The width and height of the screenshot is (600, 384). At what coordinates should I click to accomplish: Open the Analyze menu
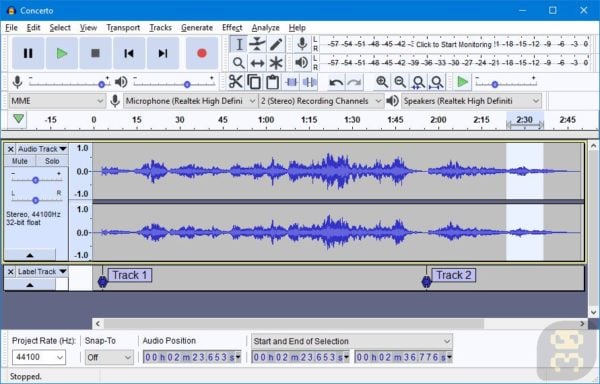265,28
